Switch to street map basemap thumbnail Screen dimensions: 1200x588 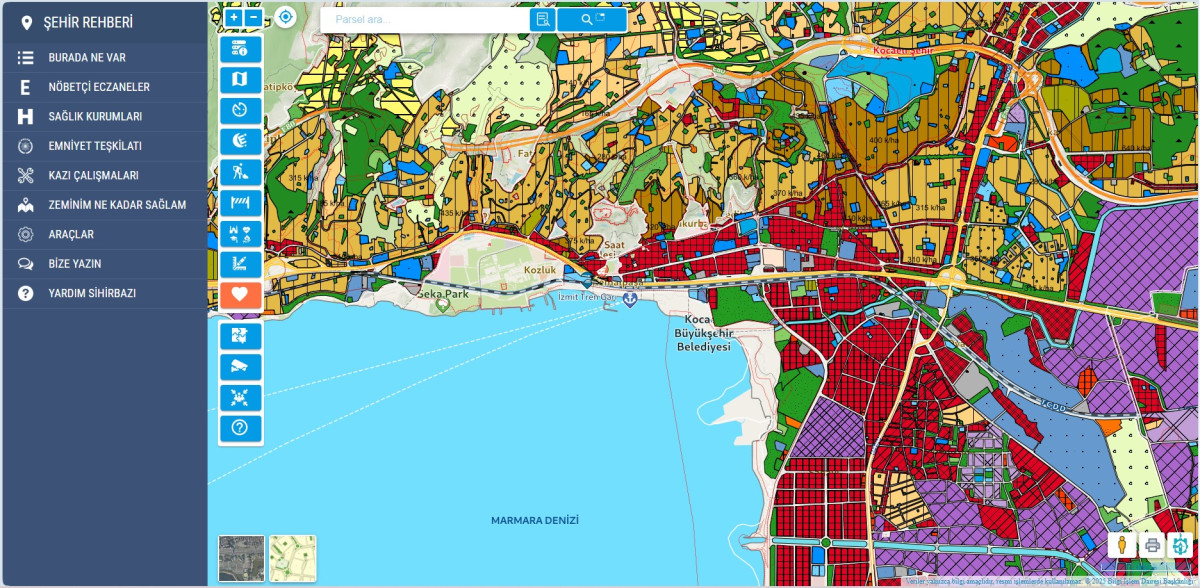292,558
